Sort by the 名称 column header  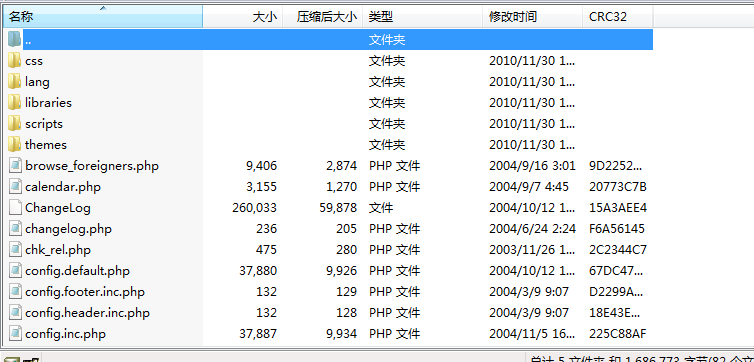103,17
